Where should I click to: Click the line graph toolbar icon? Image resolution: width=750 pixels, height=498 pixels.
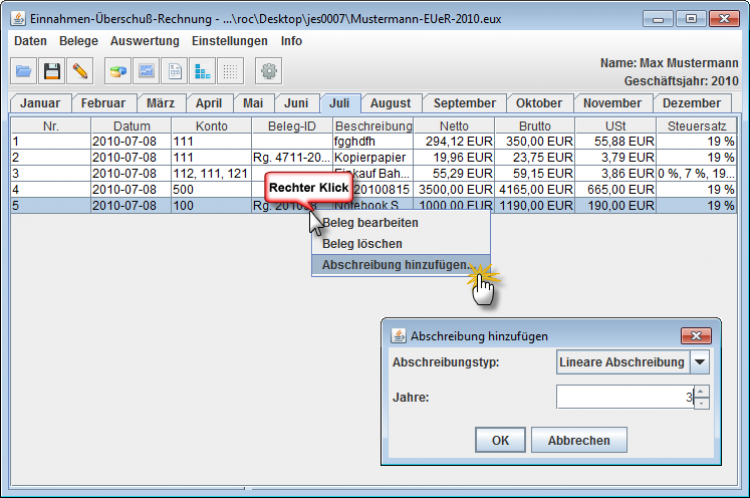pyautogui.click(x=147, y=71)
